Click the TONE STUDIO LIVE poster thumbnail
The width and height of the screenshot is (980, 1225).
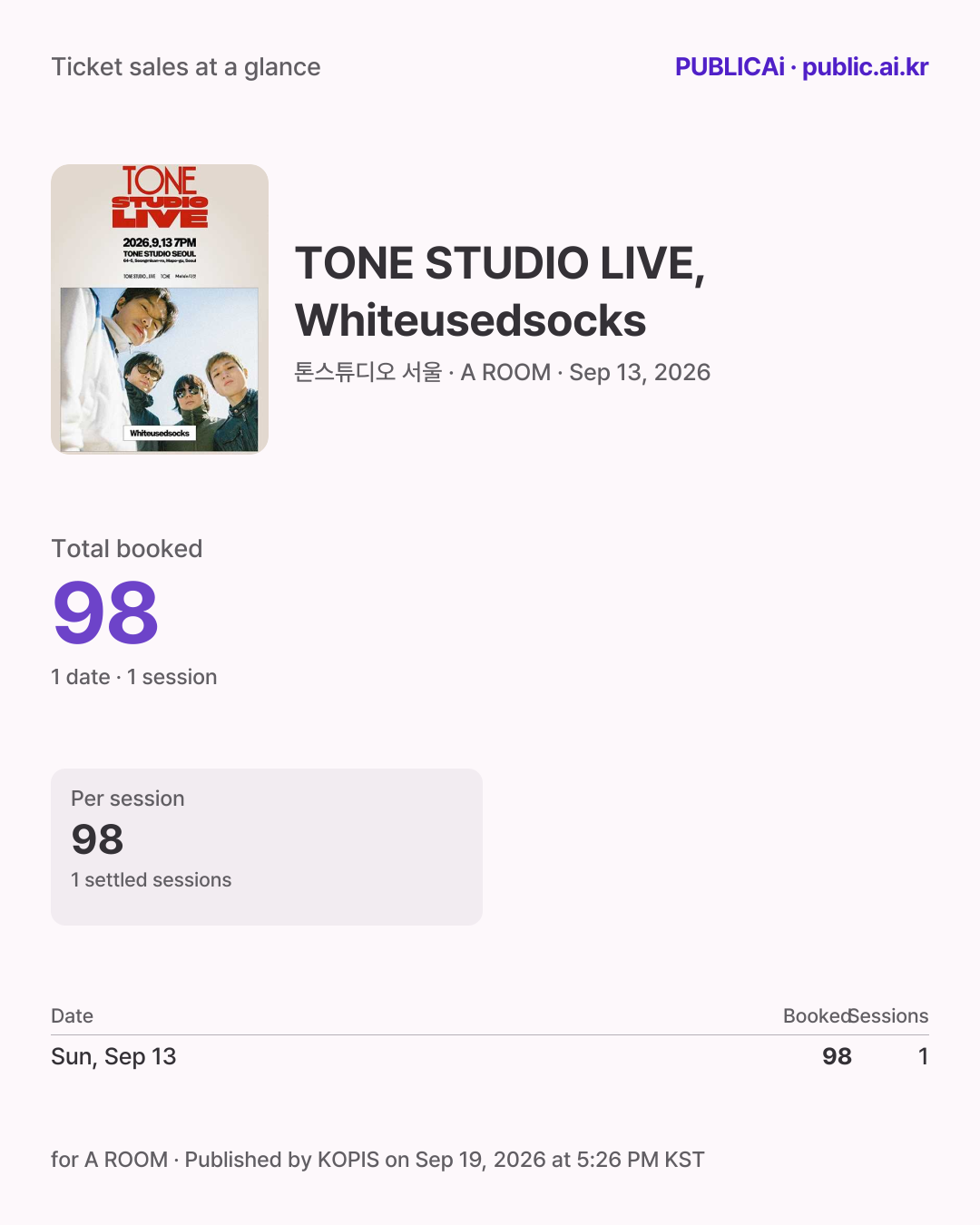coord(160,309)
